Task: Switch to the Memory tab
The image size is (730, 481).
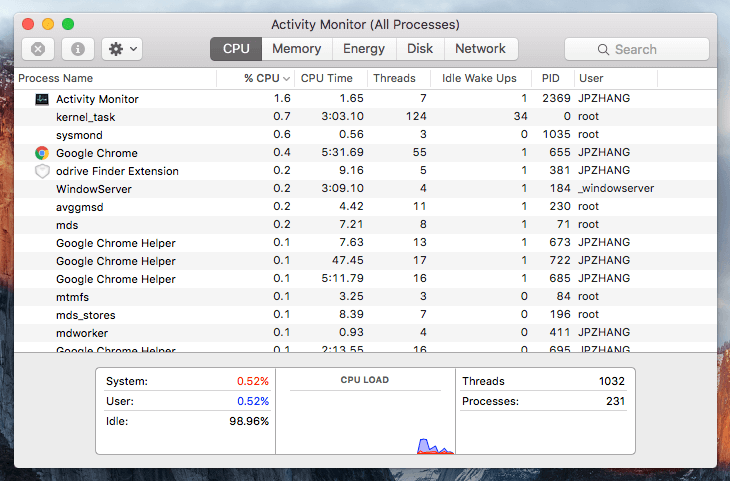Action: coord(297,49)
